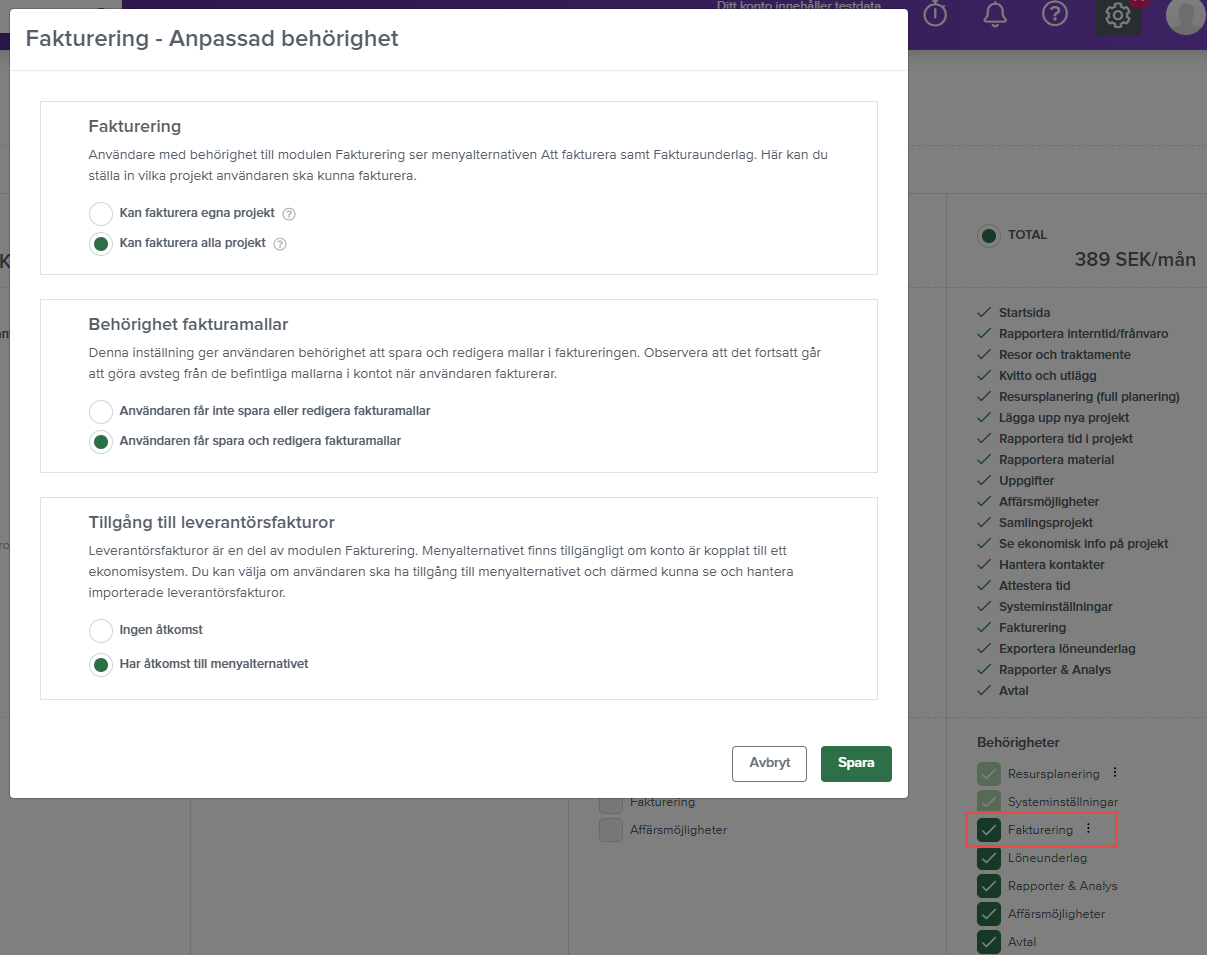The width and height of the screenshot is (1207, 955).
Task: Select the TOTAL plan radio button
Action: click(989, 236)
